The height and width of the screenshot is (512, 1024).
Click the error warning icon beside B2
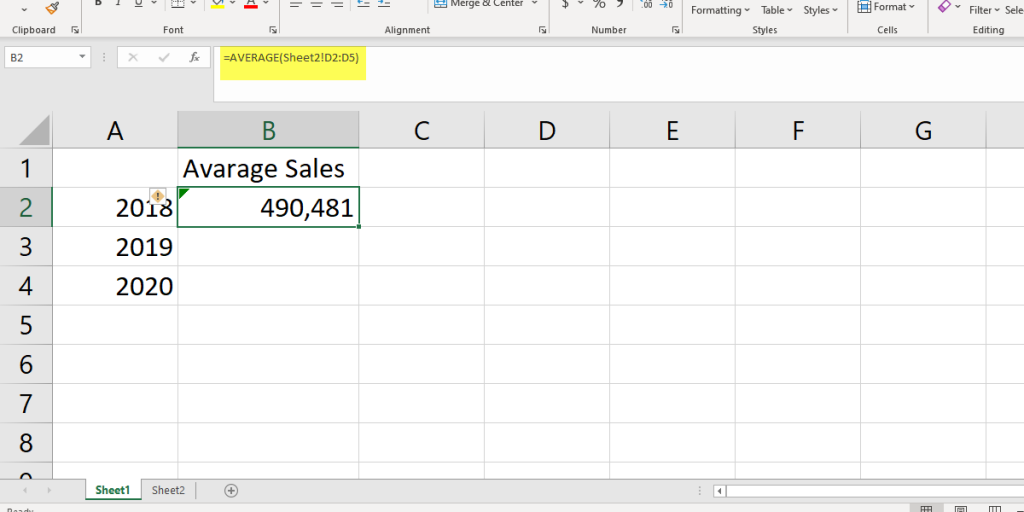158,196
